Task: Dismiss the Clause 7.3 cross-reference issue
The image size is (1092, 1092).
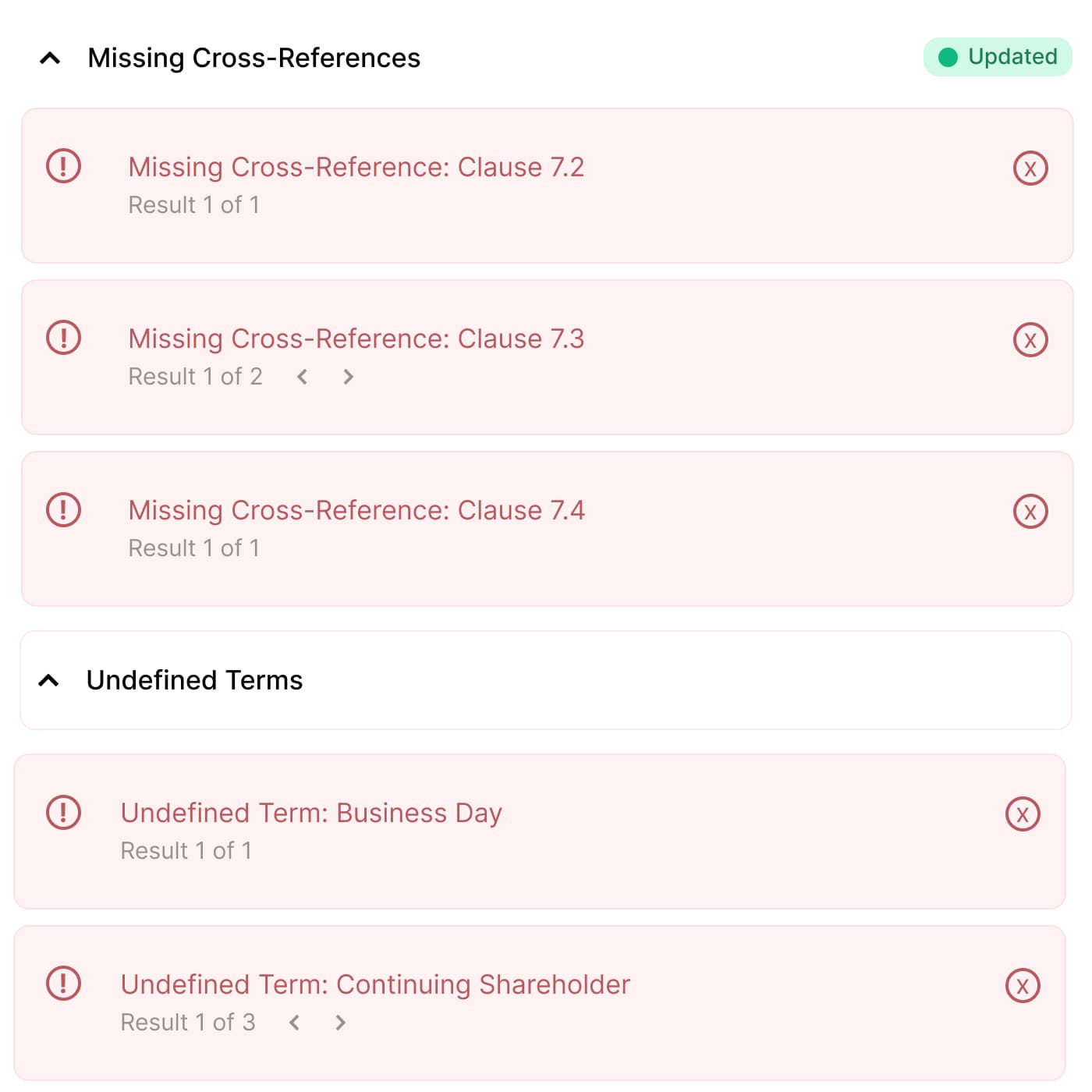Action: pos(1030,340)
